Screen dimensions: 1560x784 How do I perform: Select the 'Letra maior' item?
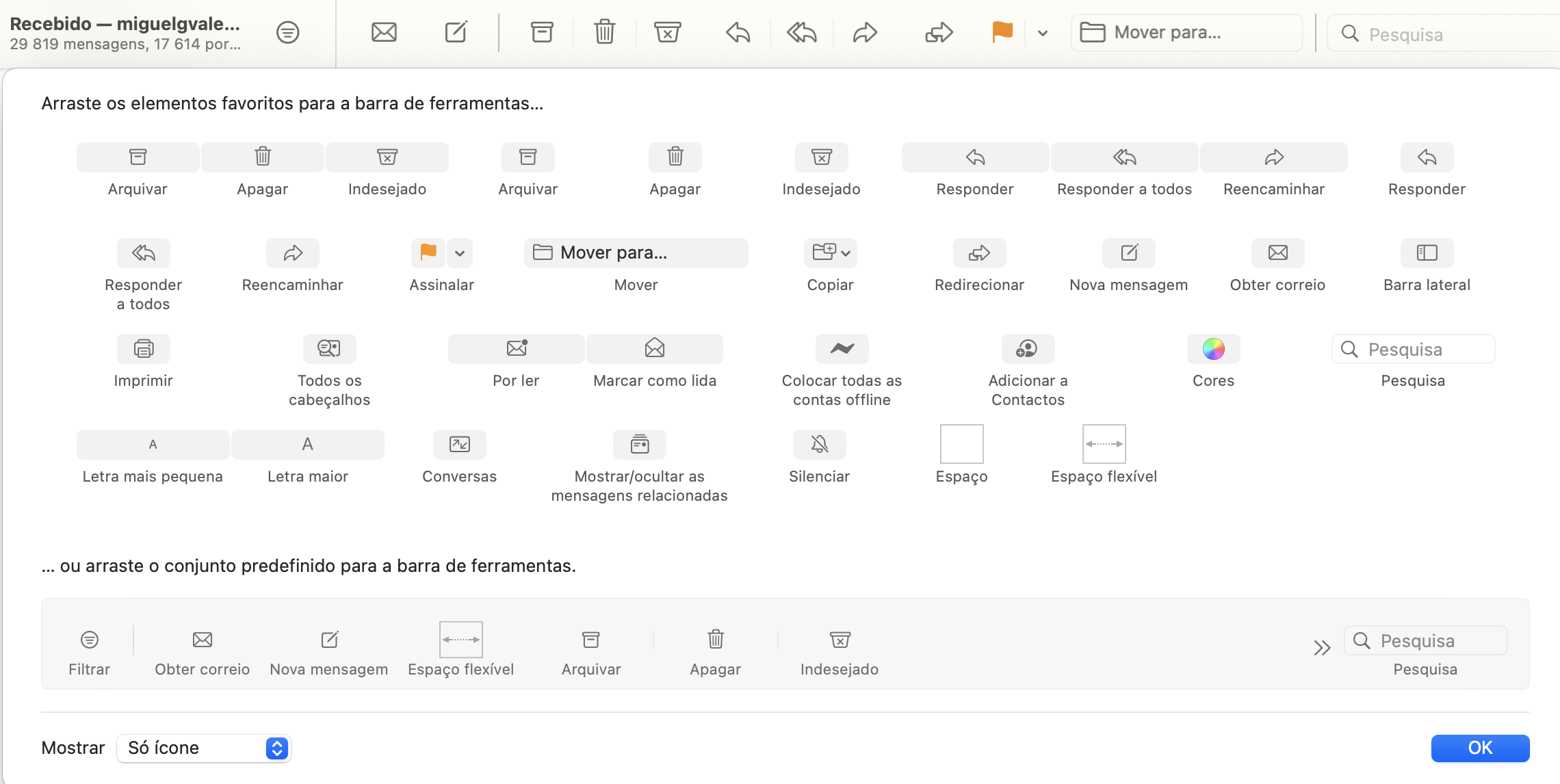click(308, 445)
